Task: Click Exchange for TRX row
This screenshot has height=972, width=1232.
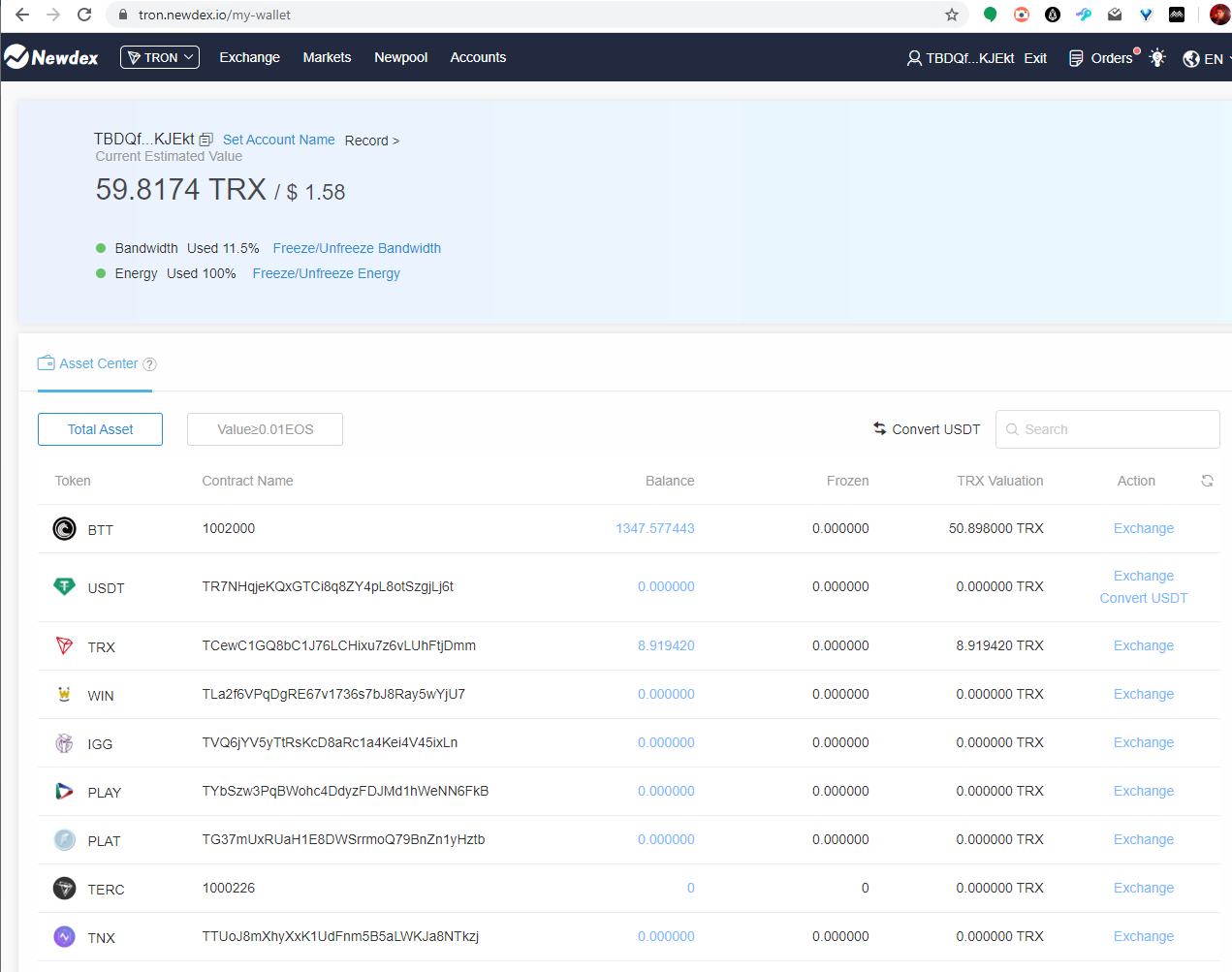Action: point(1143,645)
